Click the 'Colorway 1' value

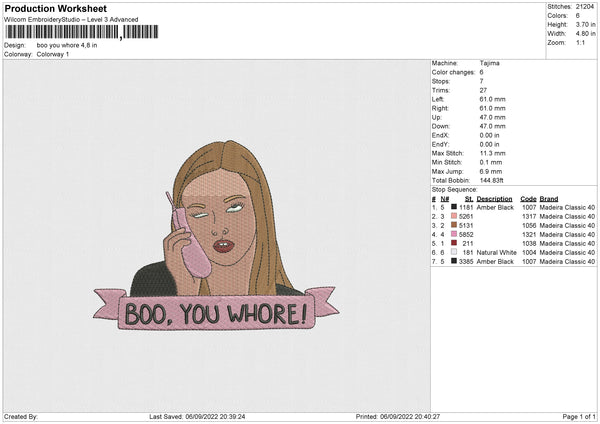53,54
